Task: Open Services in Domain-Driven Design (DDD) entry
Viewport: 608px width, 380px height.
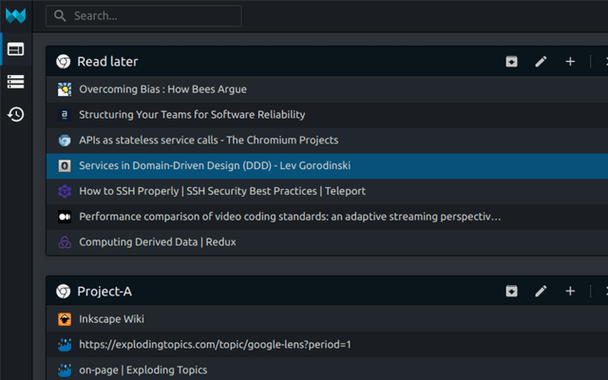Action: pyautogui.click(x=327, y=166)
